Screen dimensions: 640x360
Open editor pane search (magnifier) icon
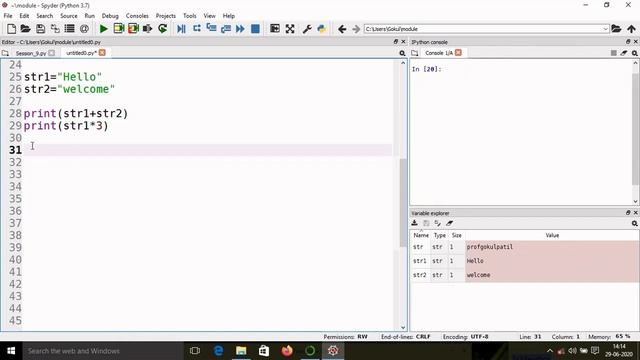coord(402,53)
